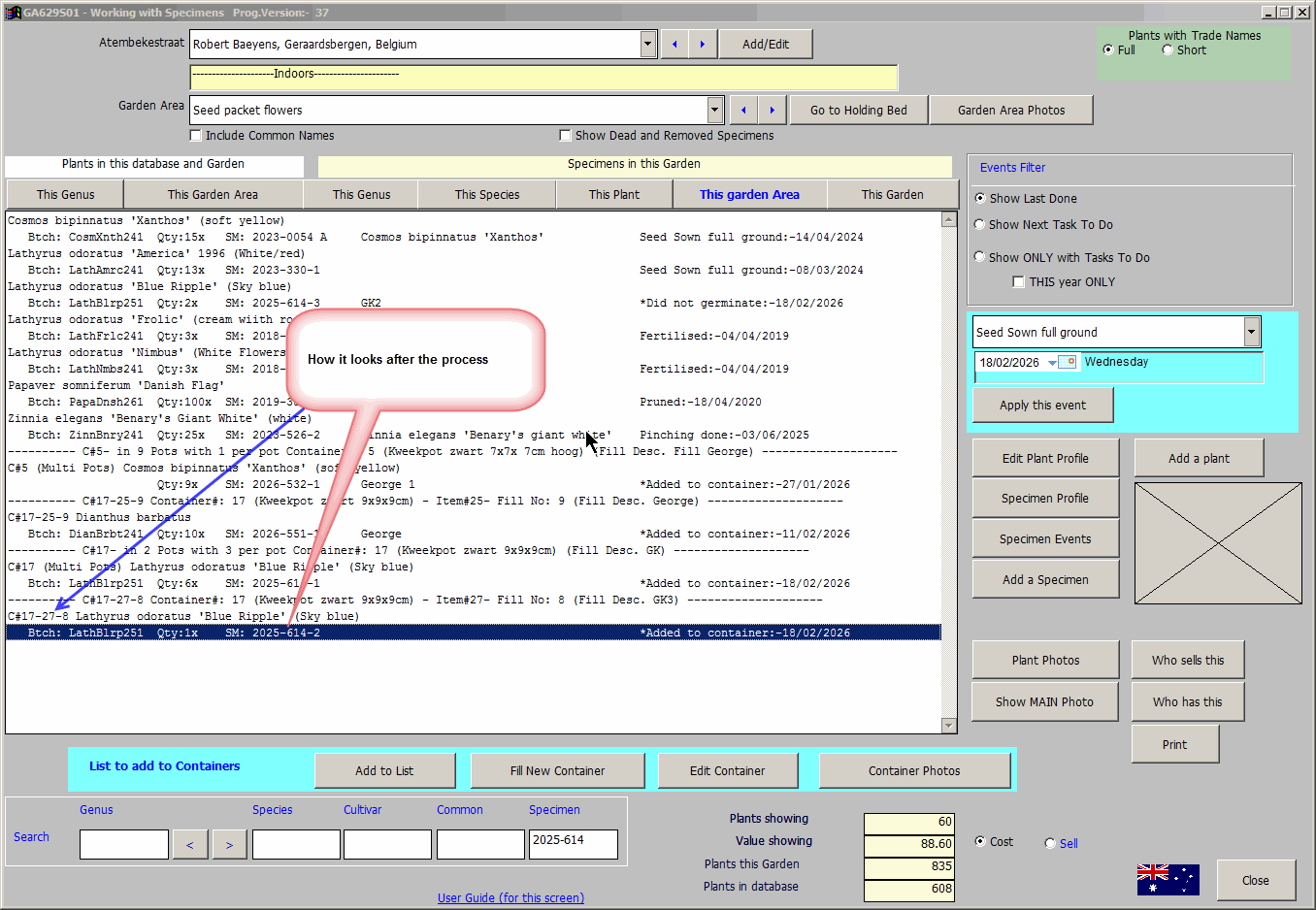
Task: Open the owner address dropdown list
Action: point(648,45)
